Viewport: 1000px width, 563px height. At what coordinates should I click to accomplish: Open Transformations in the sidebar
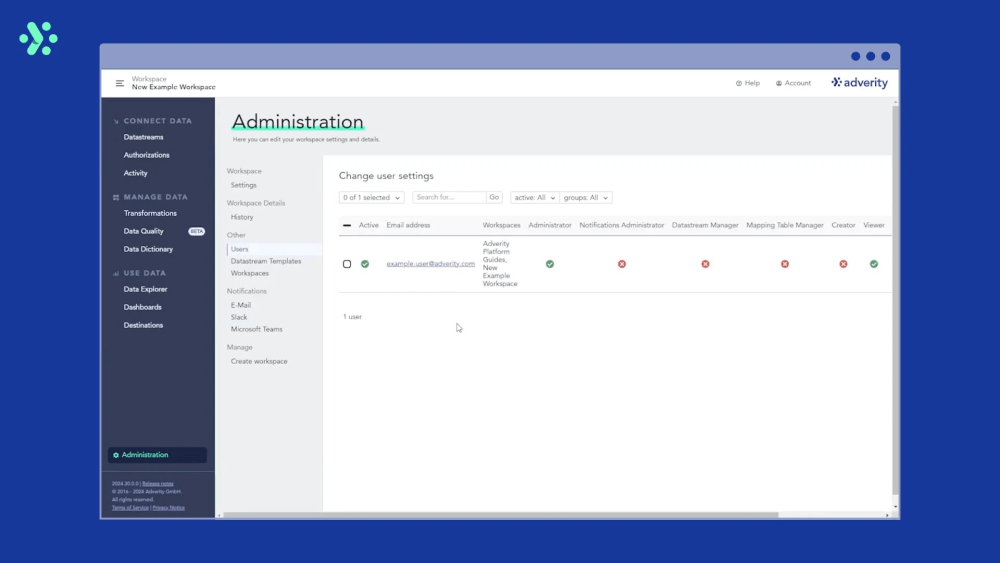tap(151, 213)
